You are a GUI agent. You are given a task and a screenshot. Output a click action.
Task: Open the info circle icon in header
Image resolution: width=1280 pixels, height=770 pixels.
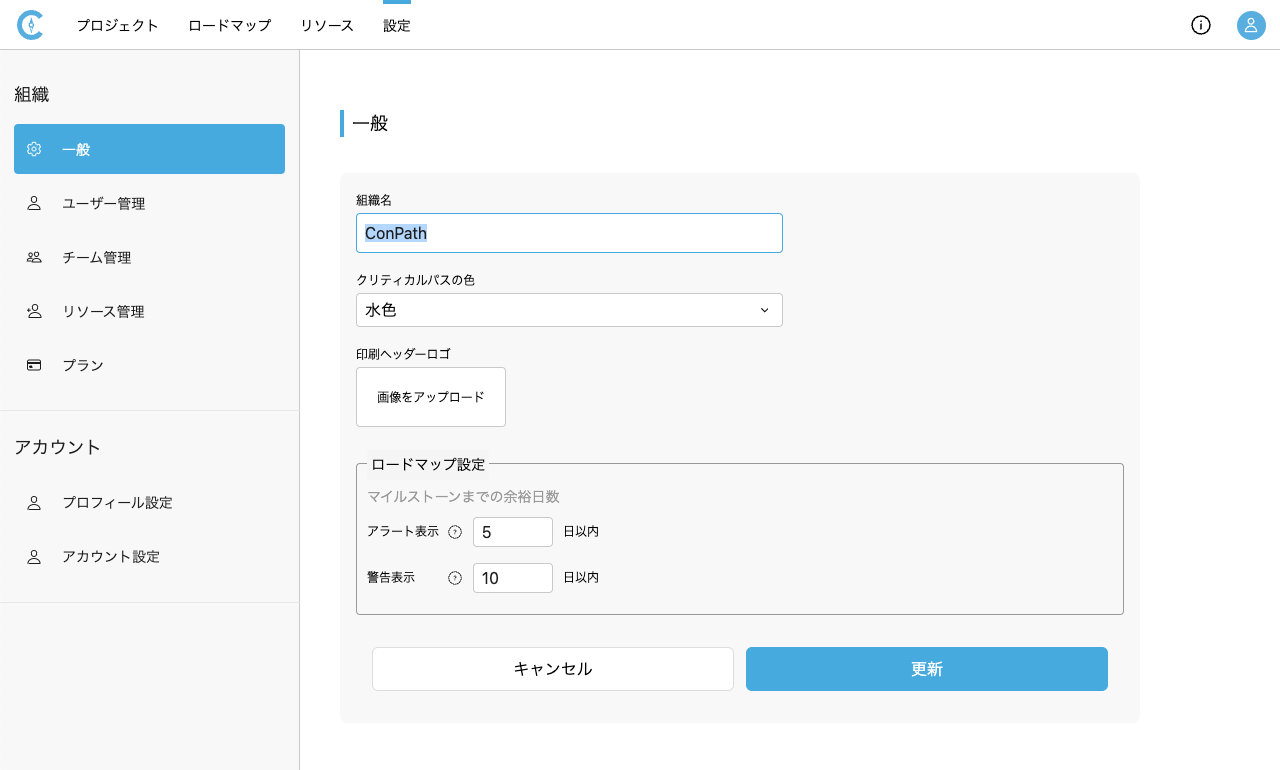1201,25
